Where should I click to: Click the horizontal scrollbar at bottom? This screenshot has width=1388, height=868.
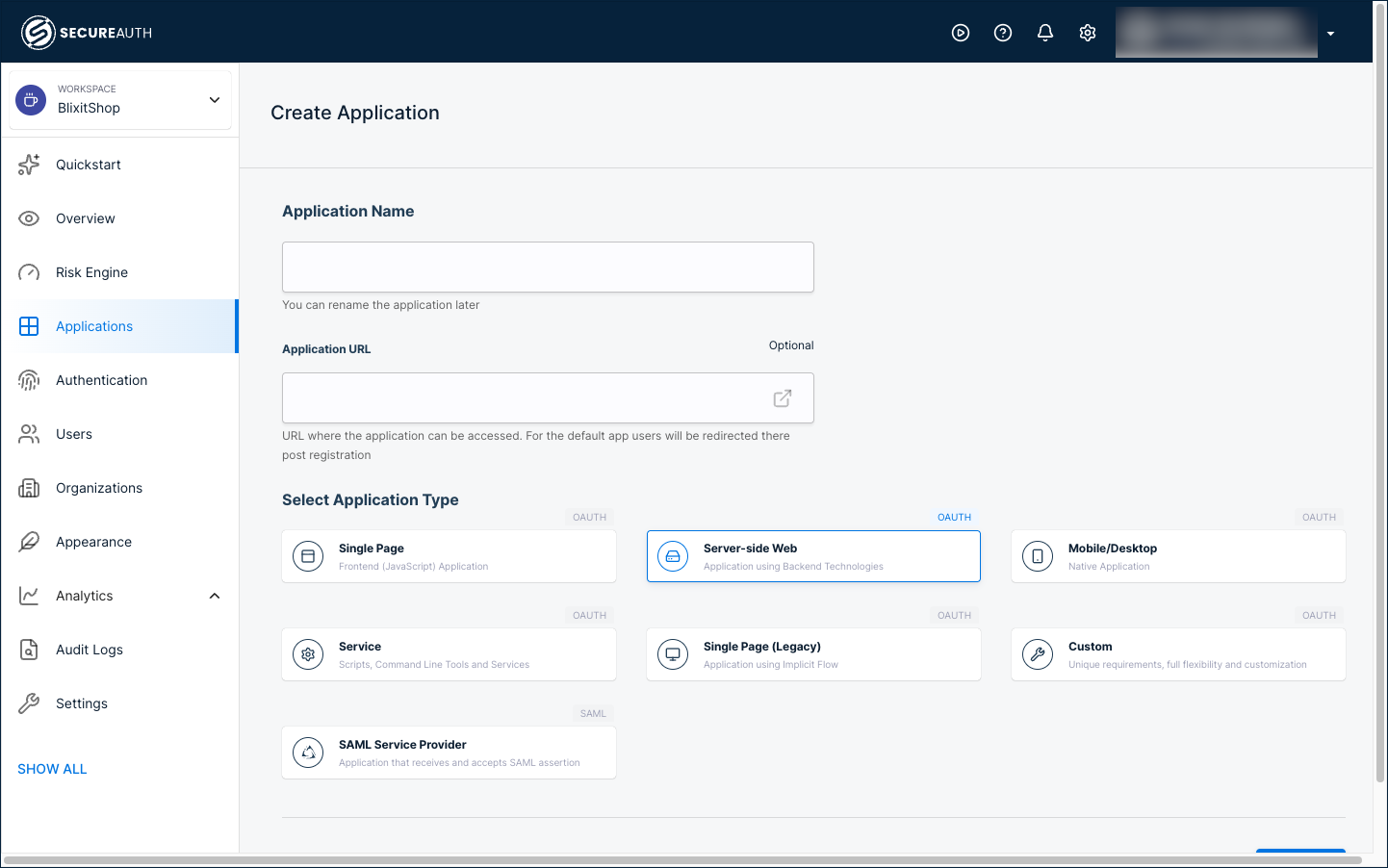coord(682,859)
